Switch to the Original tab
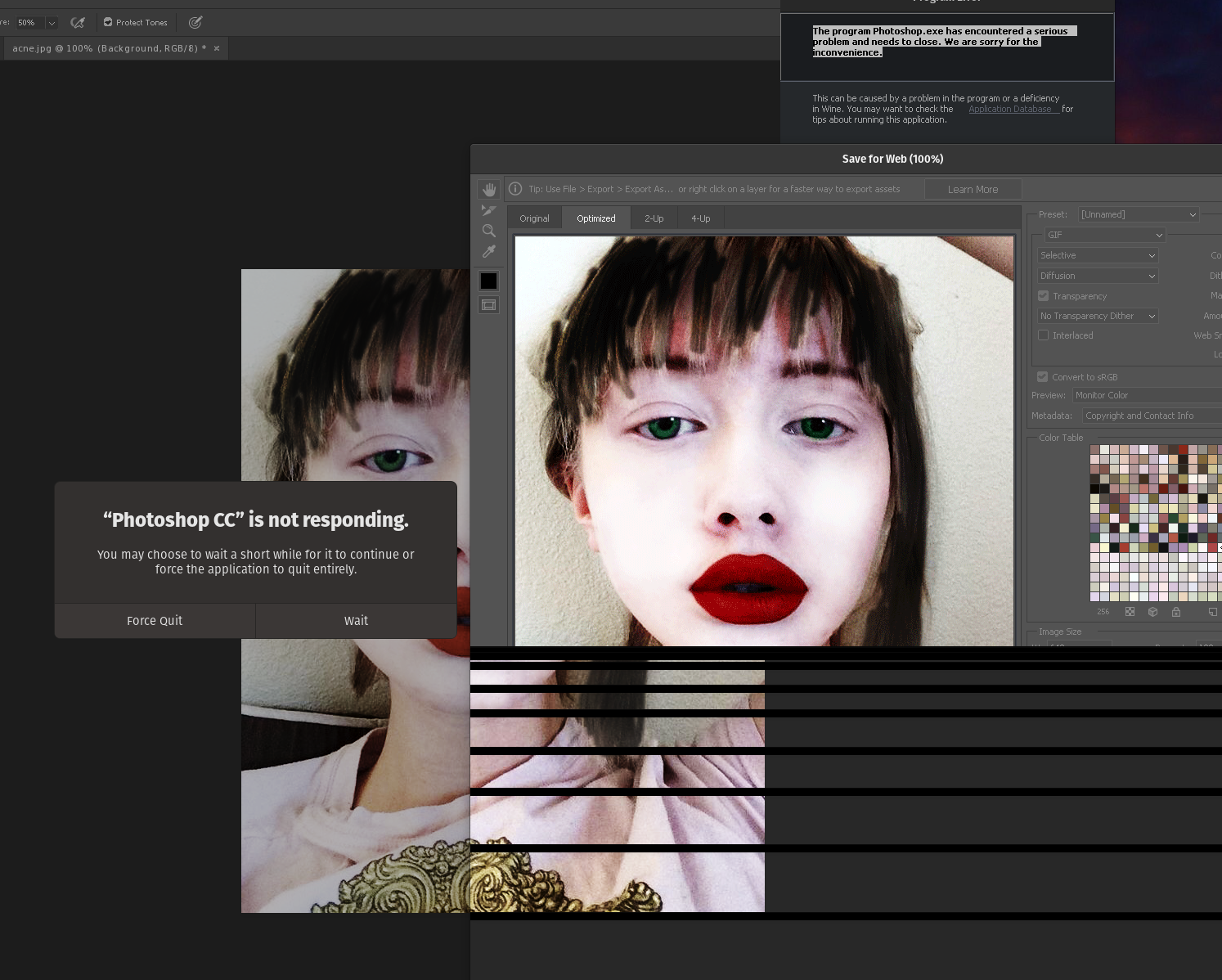Screen dimensions: 1222x980 click(535, 218)
